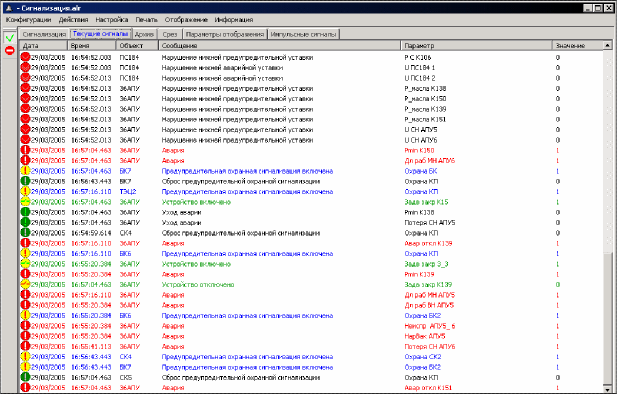This screenshot has width=617, height=394.
Task: Click the red icon of the P_масла К150 row
Action: 25,98
